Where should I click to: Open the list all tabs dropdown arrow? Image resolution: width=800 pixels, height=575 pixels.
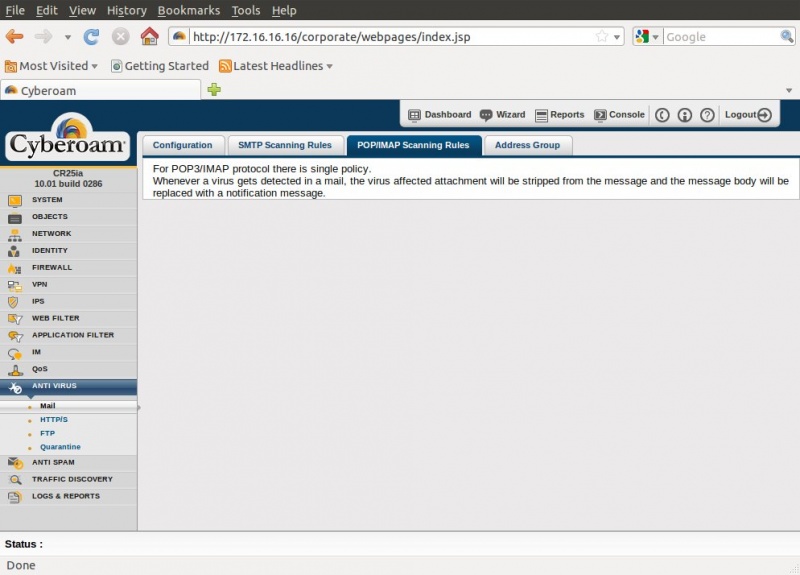click(789, 90)
